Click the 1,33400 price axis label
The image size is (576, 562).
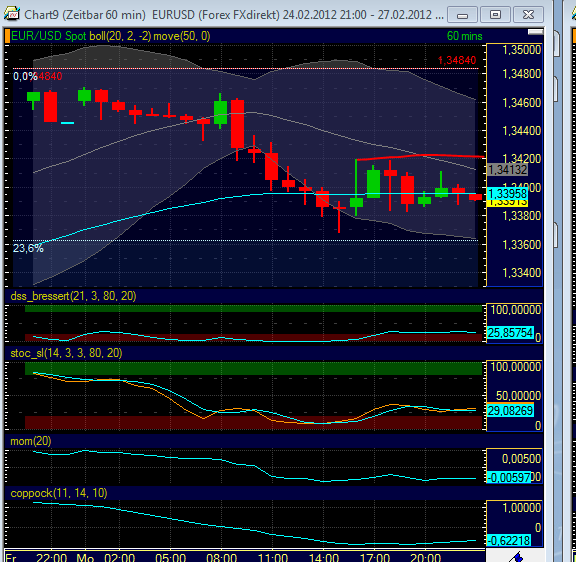[521, 273]
